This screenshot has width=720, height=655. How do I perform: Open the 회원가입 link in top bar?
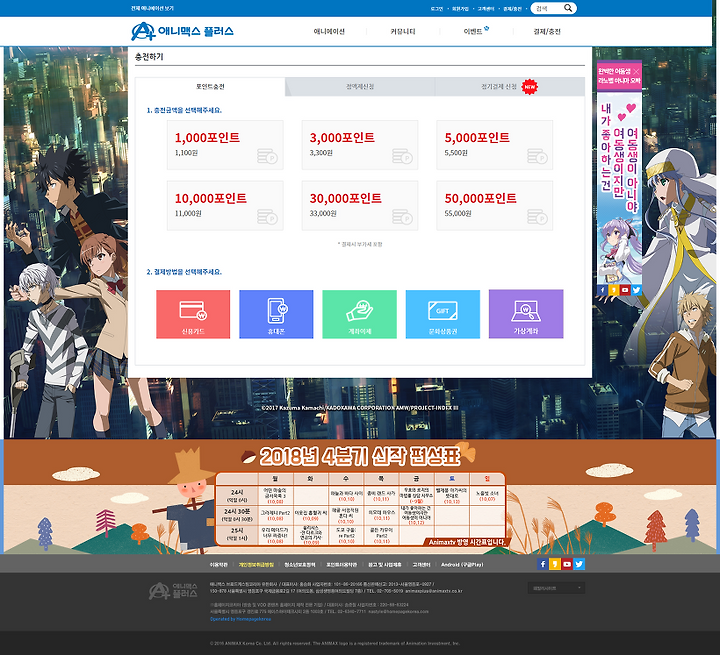(x=460, y=9)
